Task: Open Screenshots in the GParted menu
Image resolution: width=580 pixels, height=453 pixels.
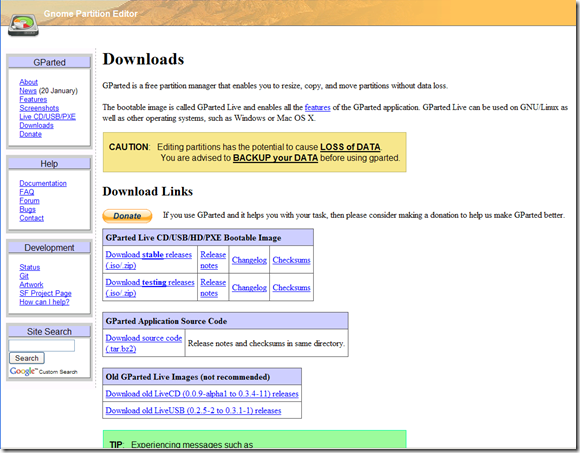Action: pyautogui.click(x=39, y=108)
